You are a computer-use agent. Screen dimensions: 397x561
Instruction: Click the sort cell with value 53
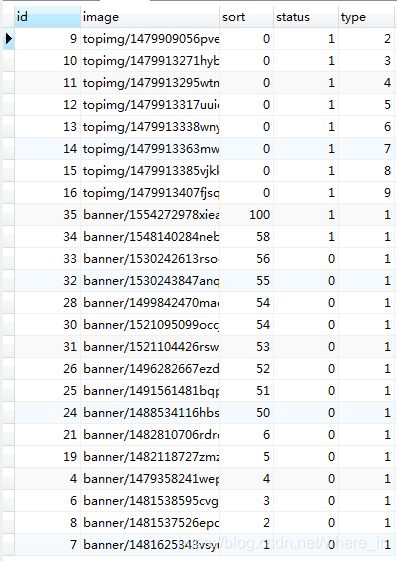[246, 347]
